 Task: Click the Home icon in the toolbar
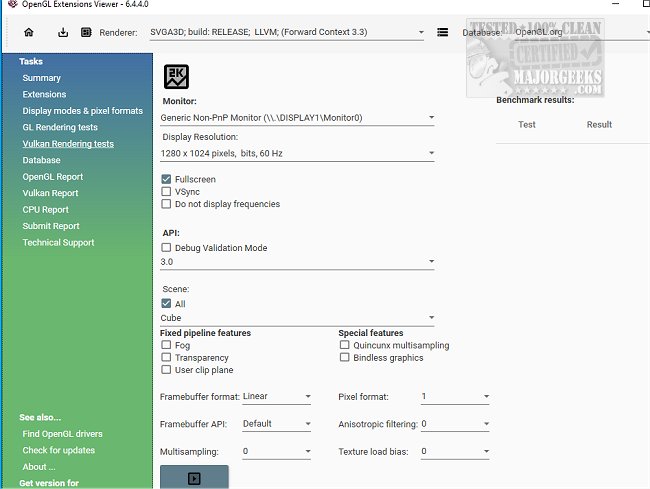point(29,32)
